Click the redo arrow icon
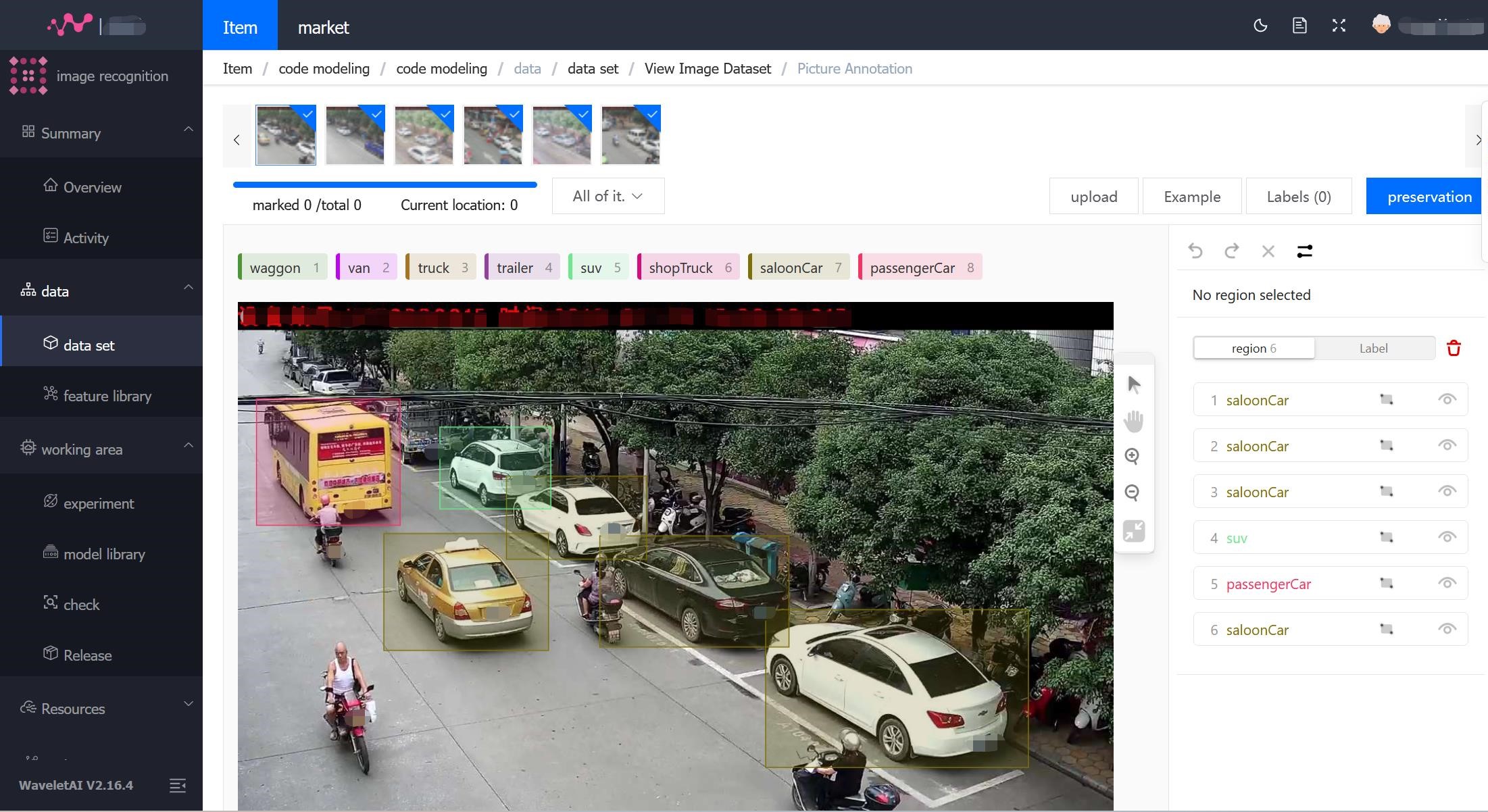Screen dimensions: 1488x812 point(1231,251)
